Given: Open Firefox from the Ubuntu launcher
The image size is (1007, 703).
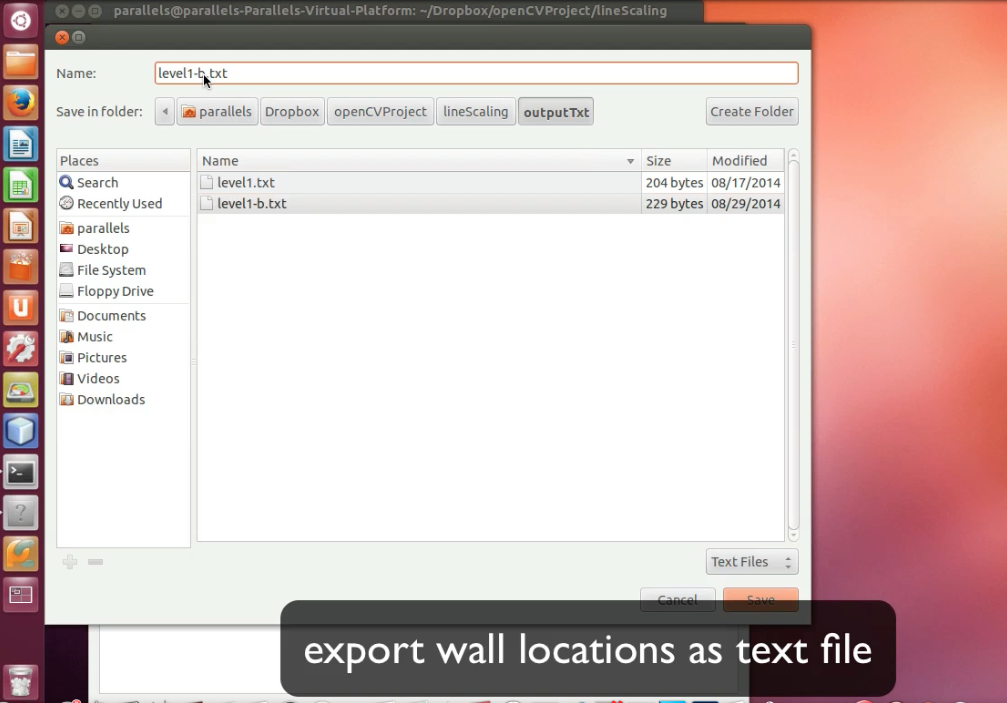Looking at the screenshot, I should [x=20, y=103].
